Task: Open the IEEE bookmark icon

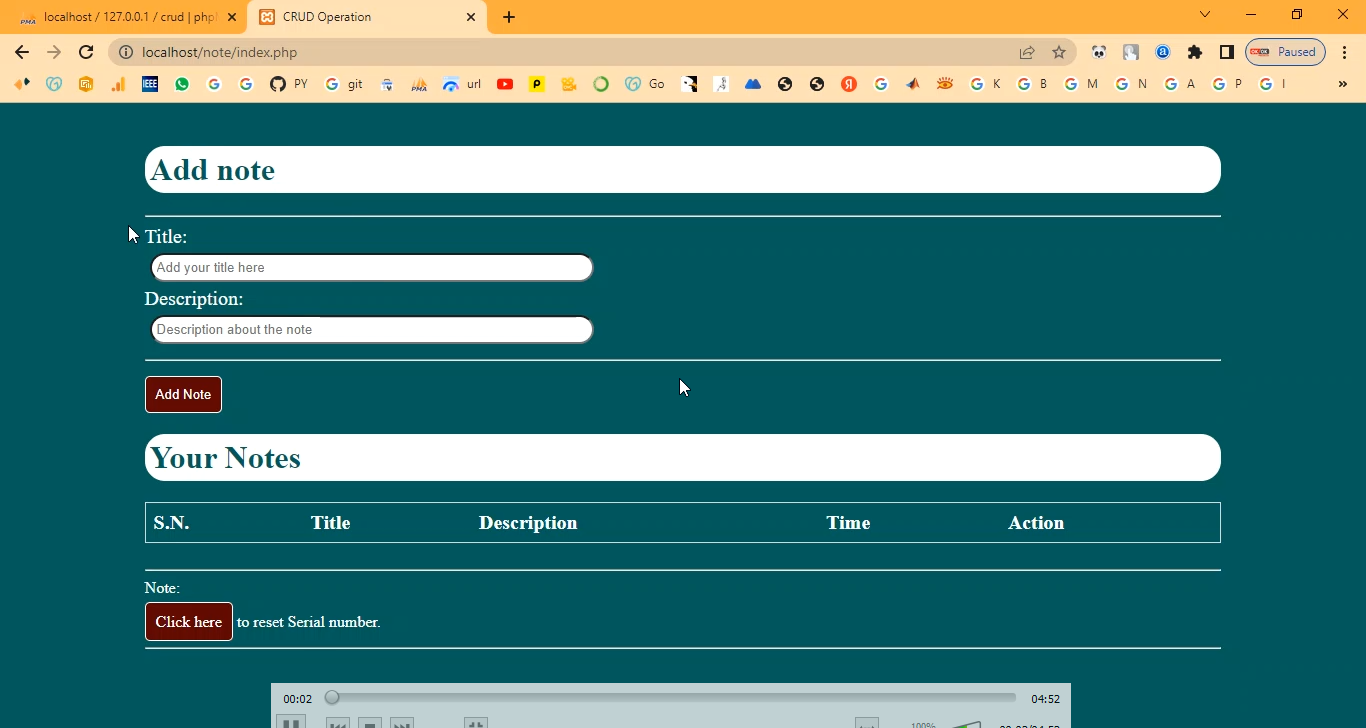Action: 150,84
